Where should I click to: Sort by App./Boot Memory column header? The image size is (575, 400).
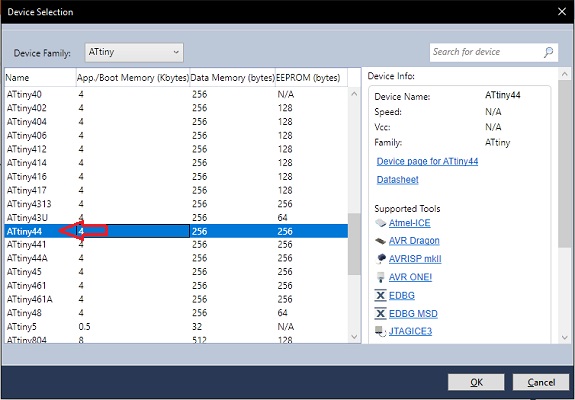[x=133, y=78]
